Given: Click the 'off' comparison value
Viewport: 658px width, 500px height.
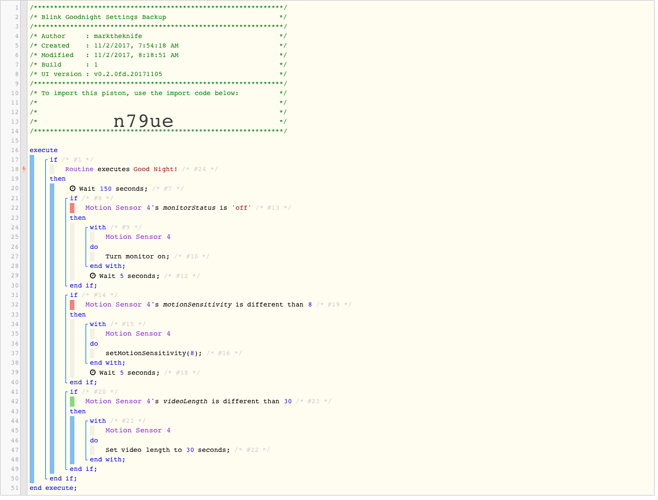Looking at the screenshot, I should coord(241,208).
